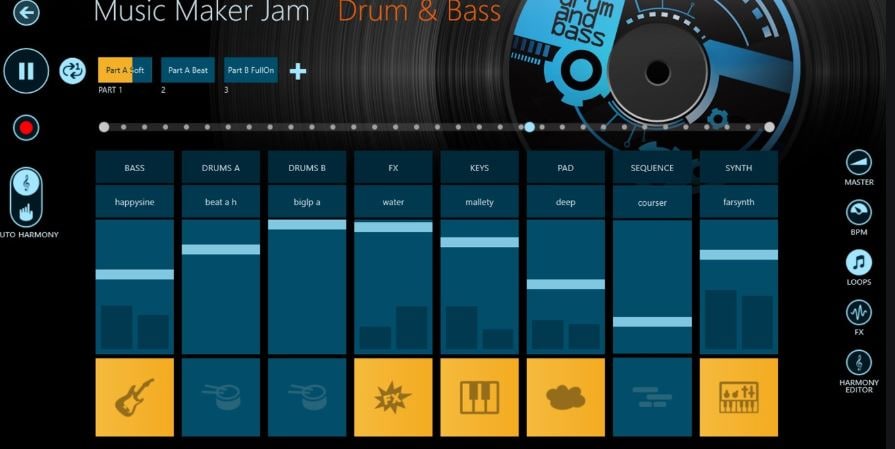Open the biglp a loop selector

click(x=307, y=201)
